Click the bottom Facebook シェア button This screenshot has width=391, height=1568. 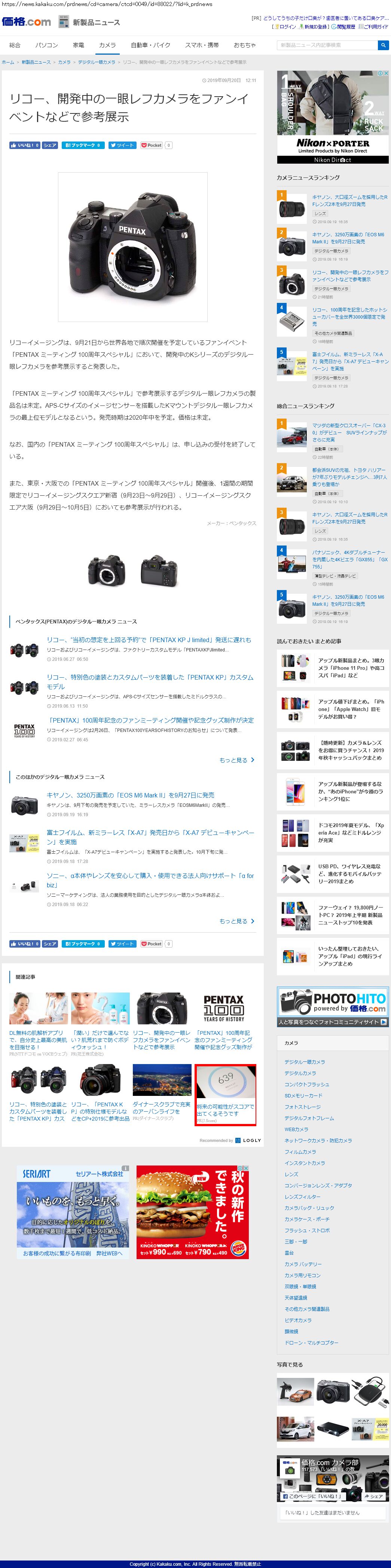pyautogui.click(x=50, y=944)
